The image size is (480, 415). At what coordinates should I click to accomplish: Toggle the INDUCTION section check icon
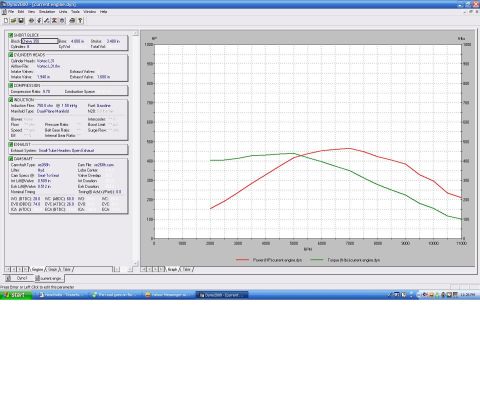coord(11,100)
